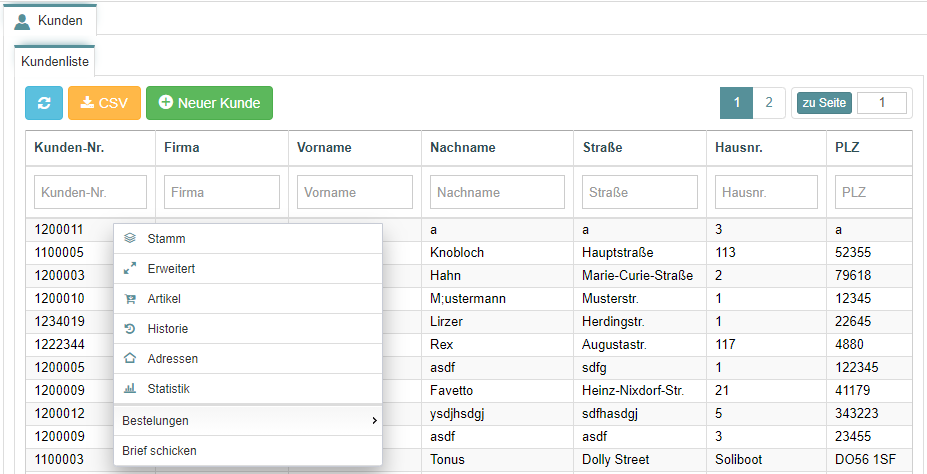
Task: Go to page 2 of the list
Action: coord(769,103)
